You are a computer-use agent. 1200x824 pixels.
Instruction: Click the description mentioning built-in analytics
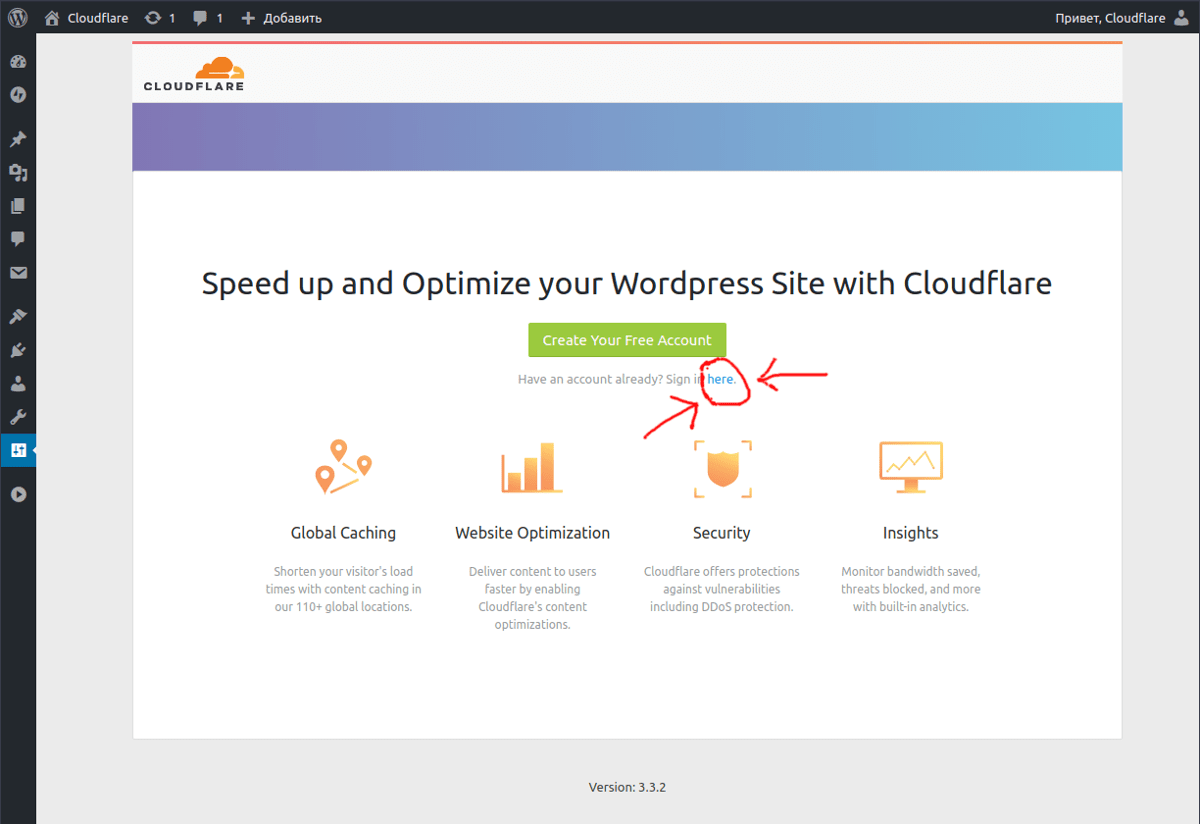(911, 589)
